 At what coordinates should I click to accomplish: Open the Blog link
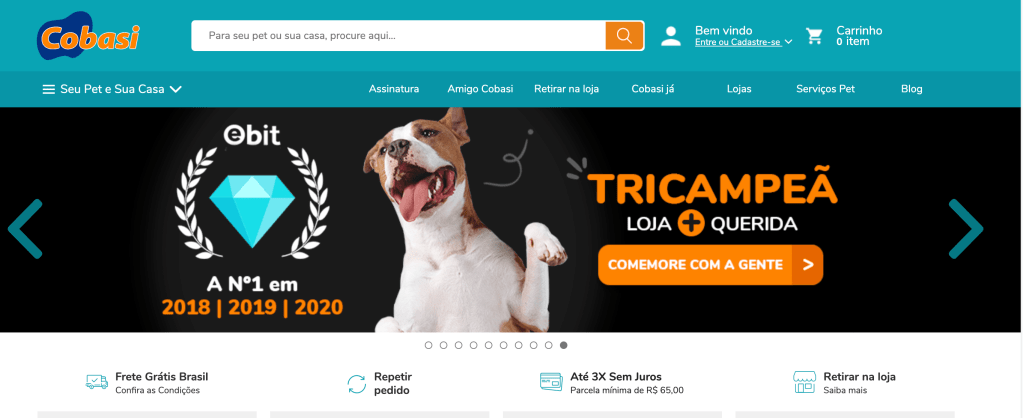pos(911,89)
